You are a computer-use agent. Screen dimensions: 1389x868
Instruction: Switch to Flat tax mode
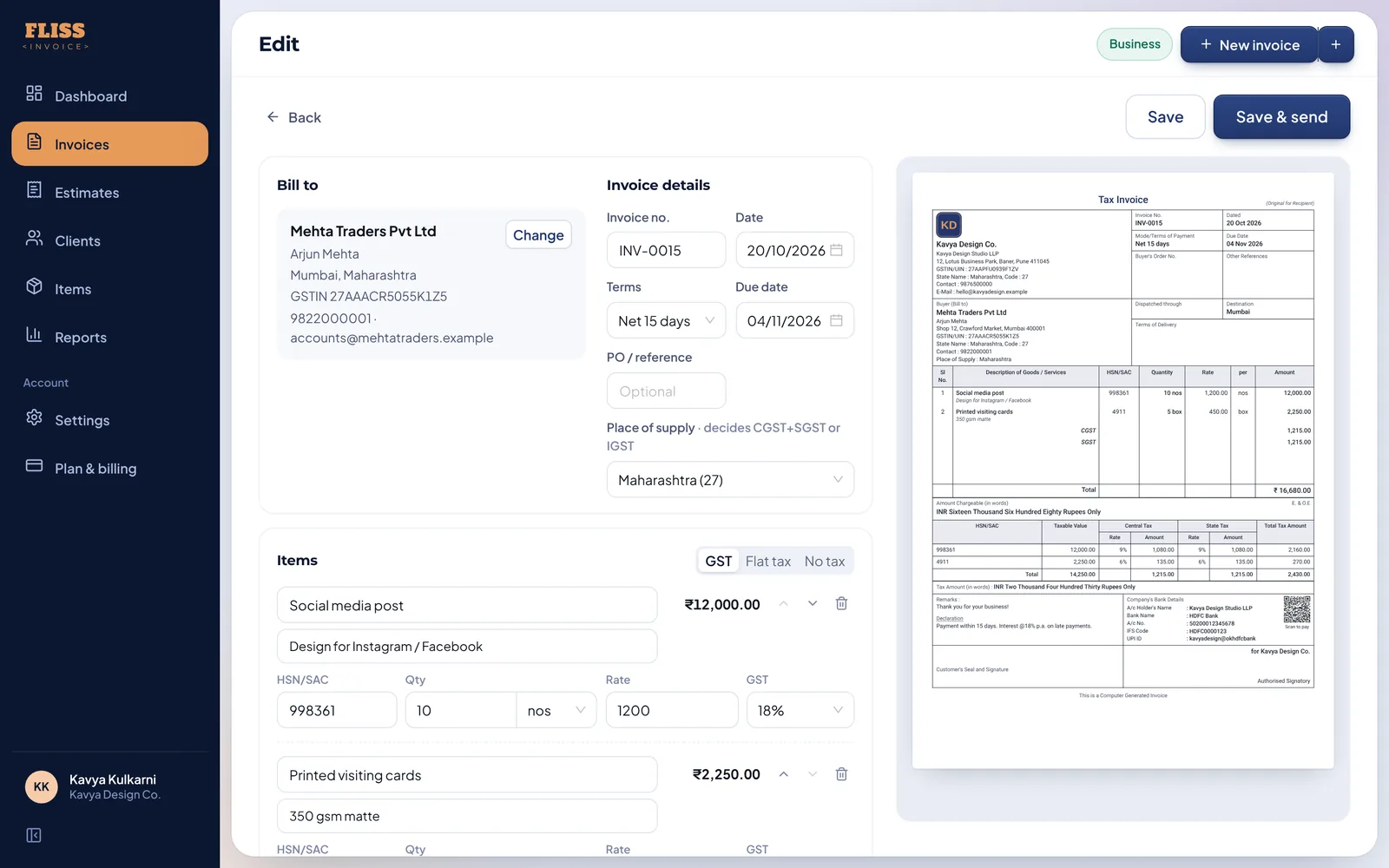(768, 562)
